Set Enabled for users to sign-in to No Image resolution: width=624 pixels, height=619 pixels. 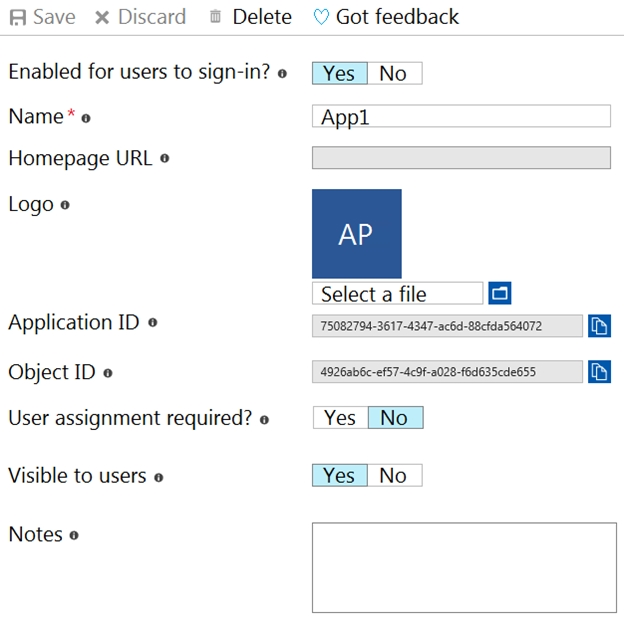(x=393, y=73)
